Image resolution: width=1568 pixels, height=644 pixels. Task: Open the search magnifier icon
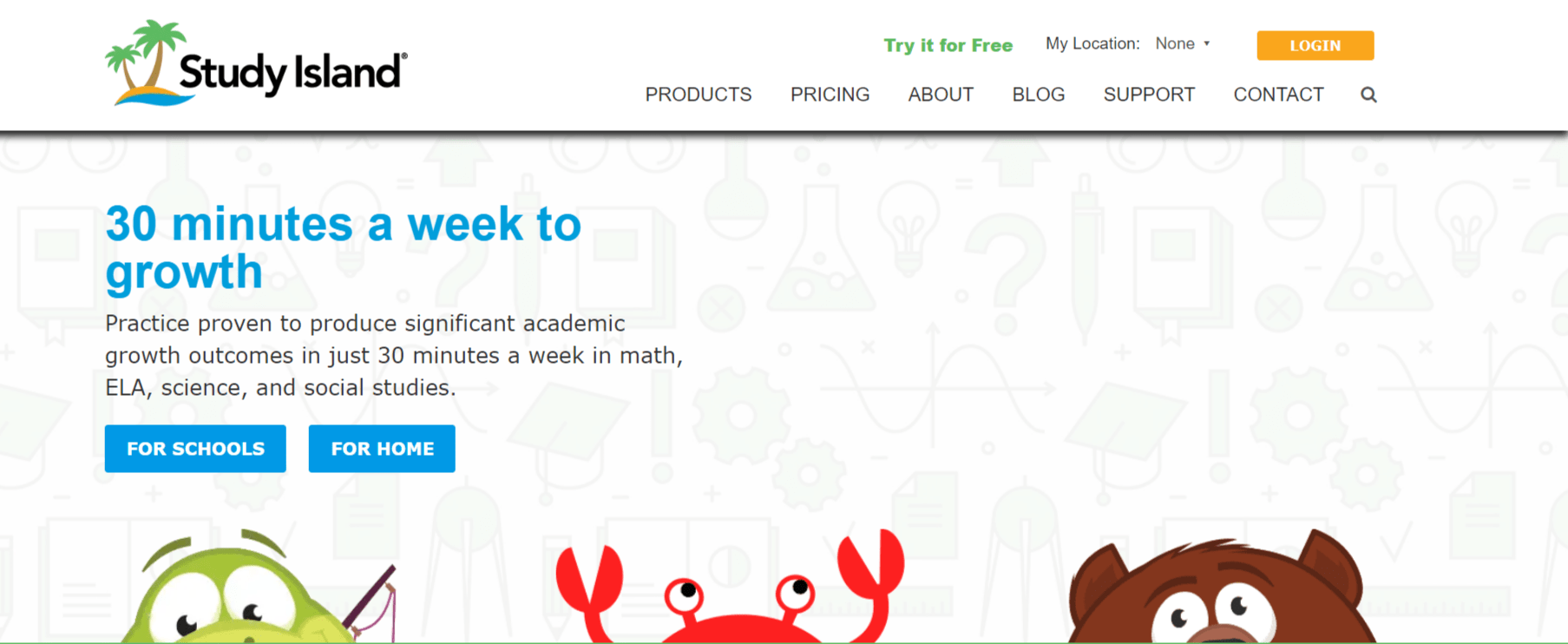1368,95
